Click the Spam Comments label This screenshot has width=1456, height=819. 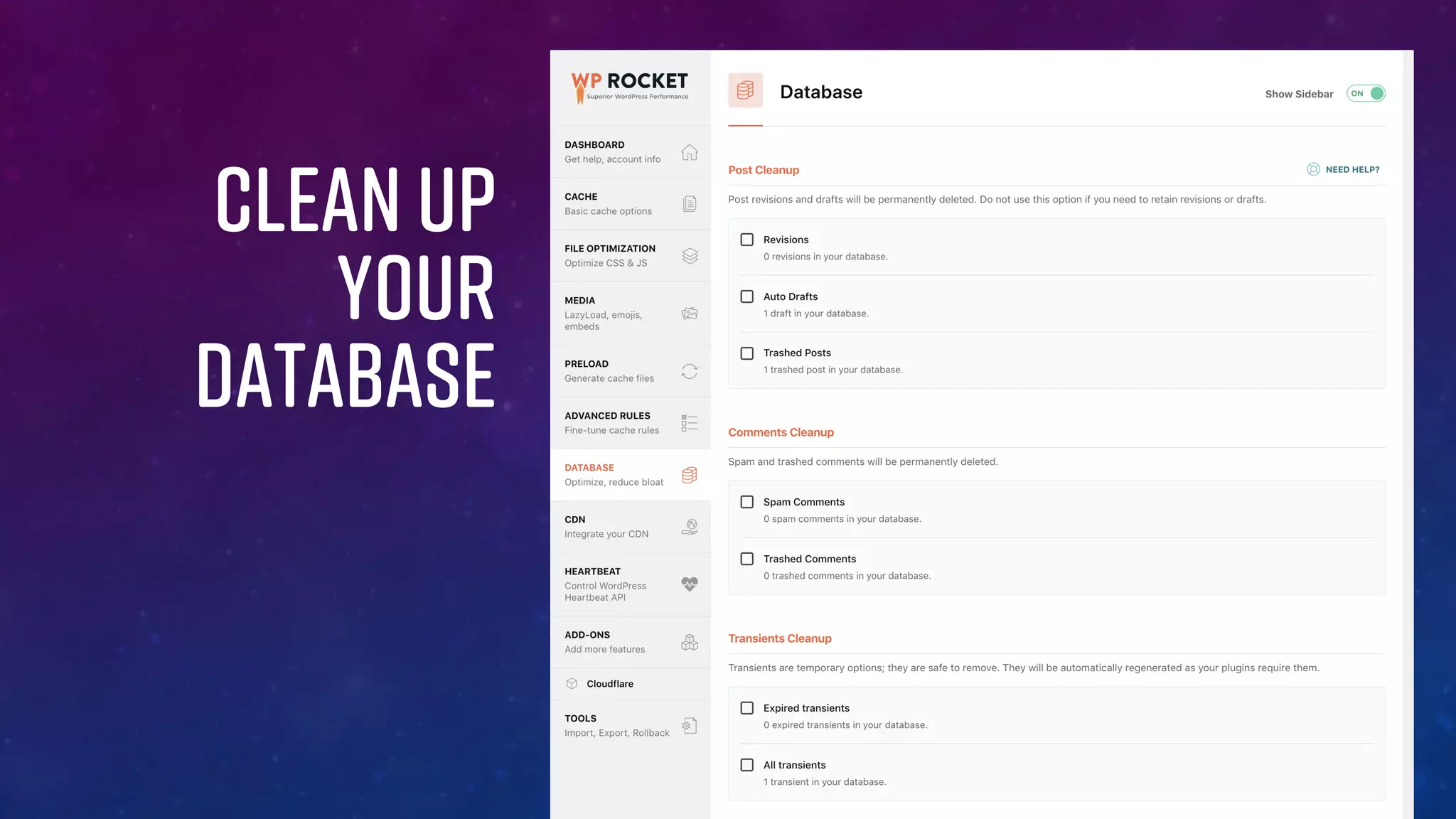point(804,502)
